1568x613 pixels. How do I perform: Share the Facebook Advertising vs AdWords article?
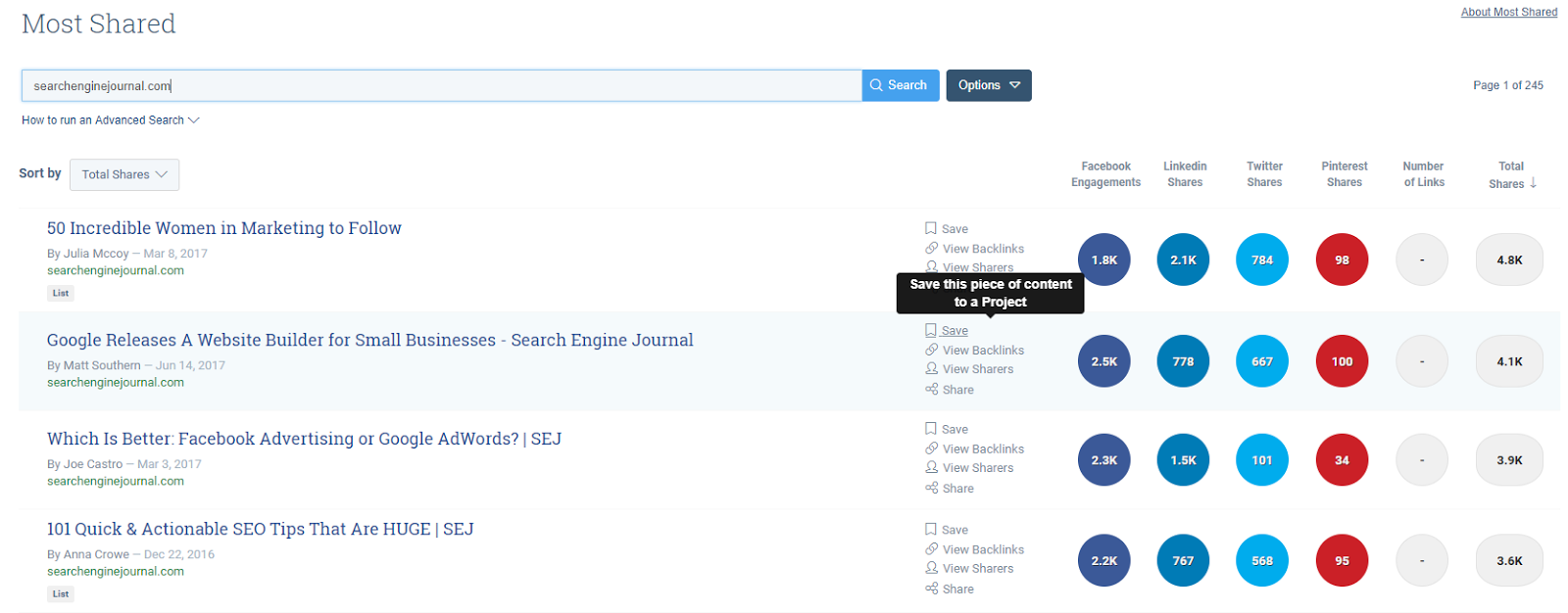point(950,489)
